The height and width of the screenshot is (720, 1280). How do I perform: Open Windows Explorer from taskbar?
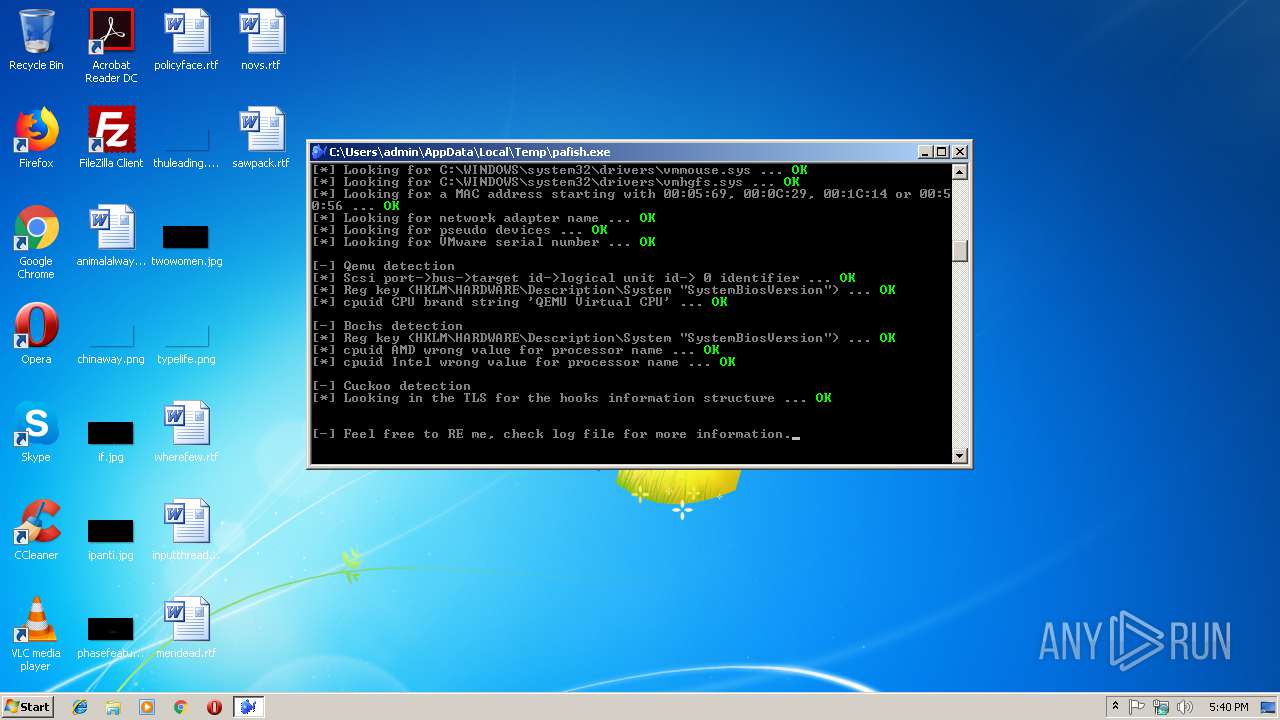coord(113,707)
